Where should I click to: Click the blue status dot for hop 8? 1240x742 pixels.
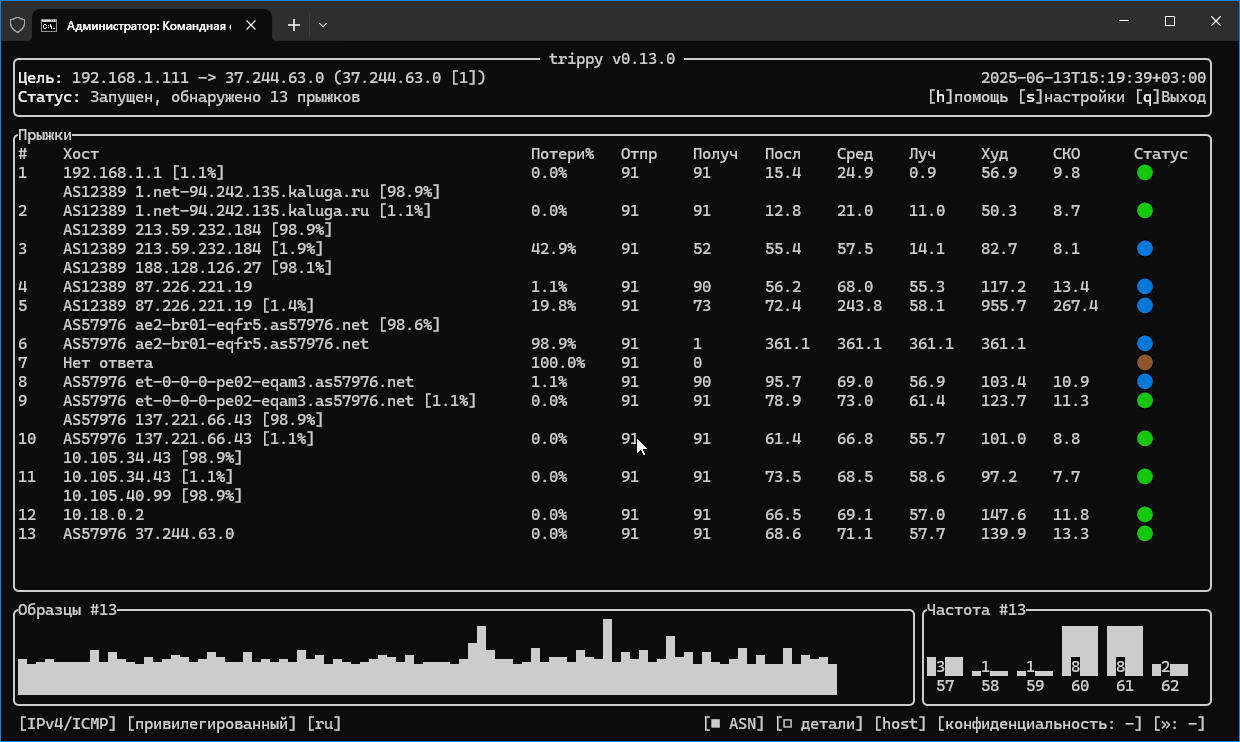[1145, 381]
